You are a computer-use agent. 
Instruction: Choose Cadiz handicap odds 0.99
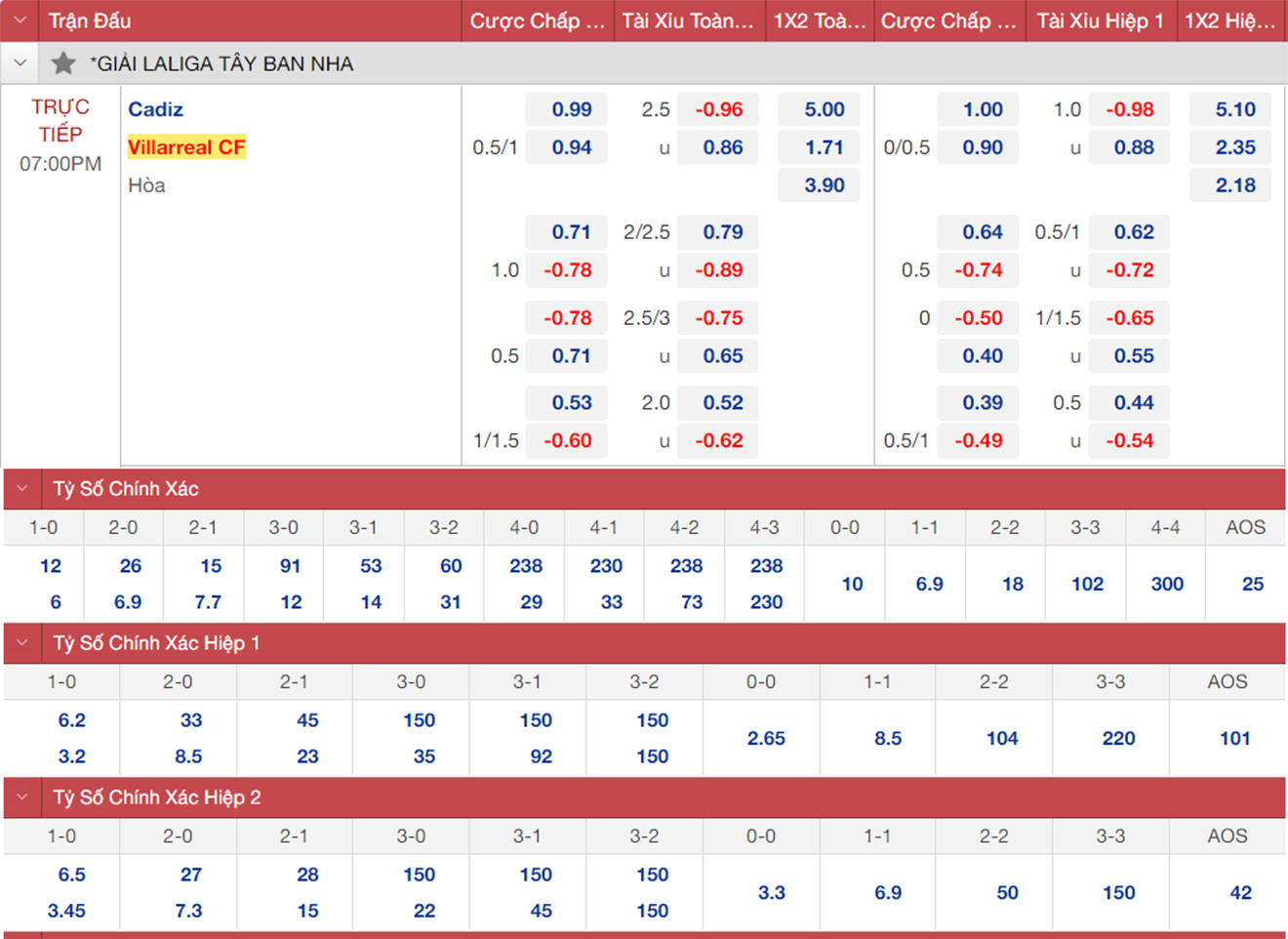(x=570, y=109)
